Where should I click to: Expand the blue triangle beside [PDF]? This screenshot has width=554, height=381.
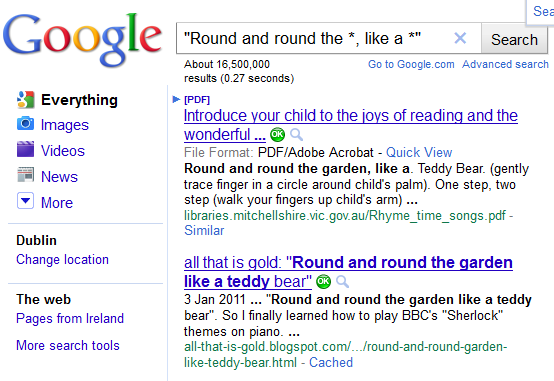176,99
